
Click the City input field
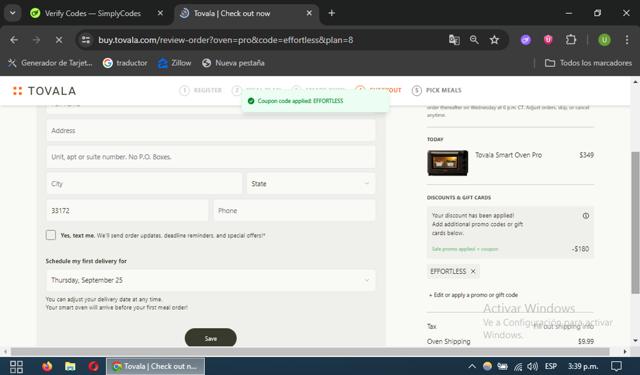144,184
